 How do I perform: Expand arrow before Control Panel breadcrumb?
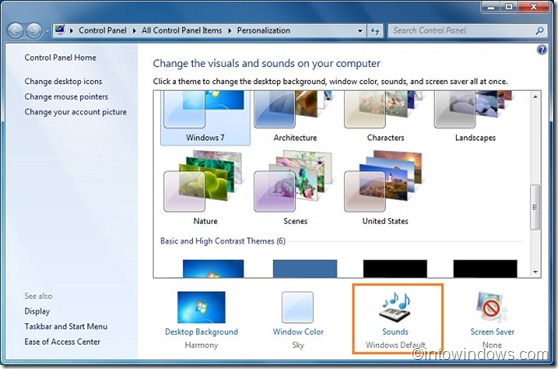click(72, 31)
